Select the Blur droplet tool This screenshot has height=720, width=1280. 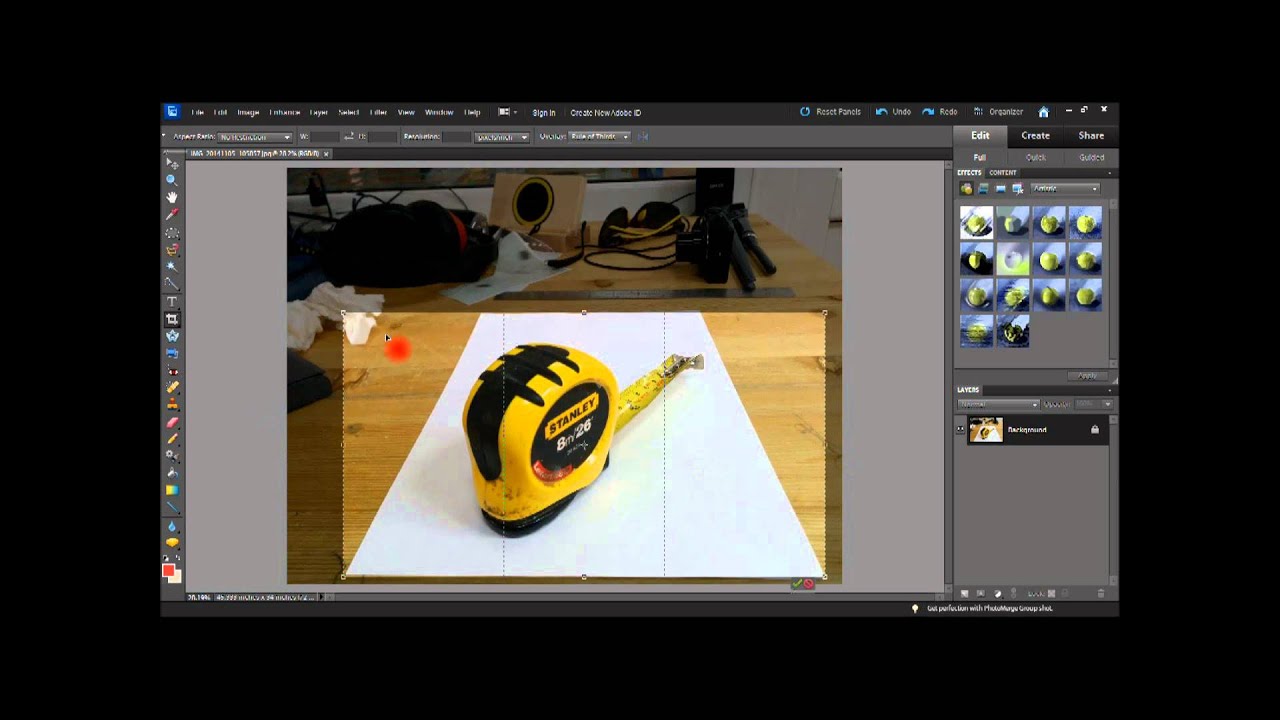[x=172, y=524]
